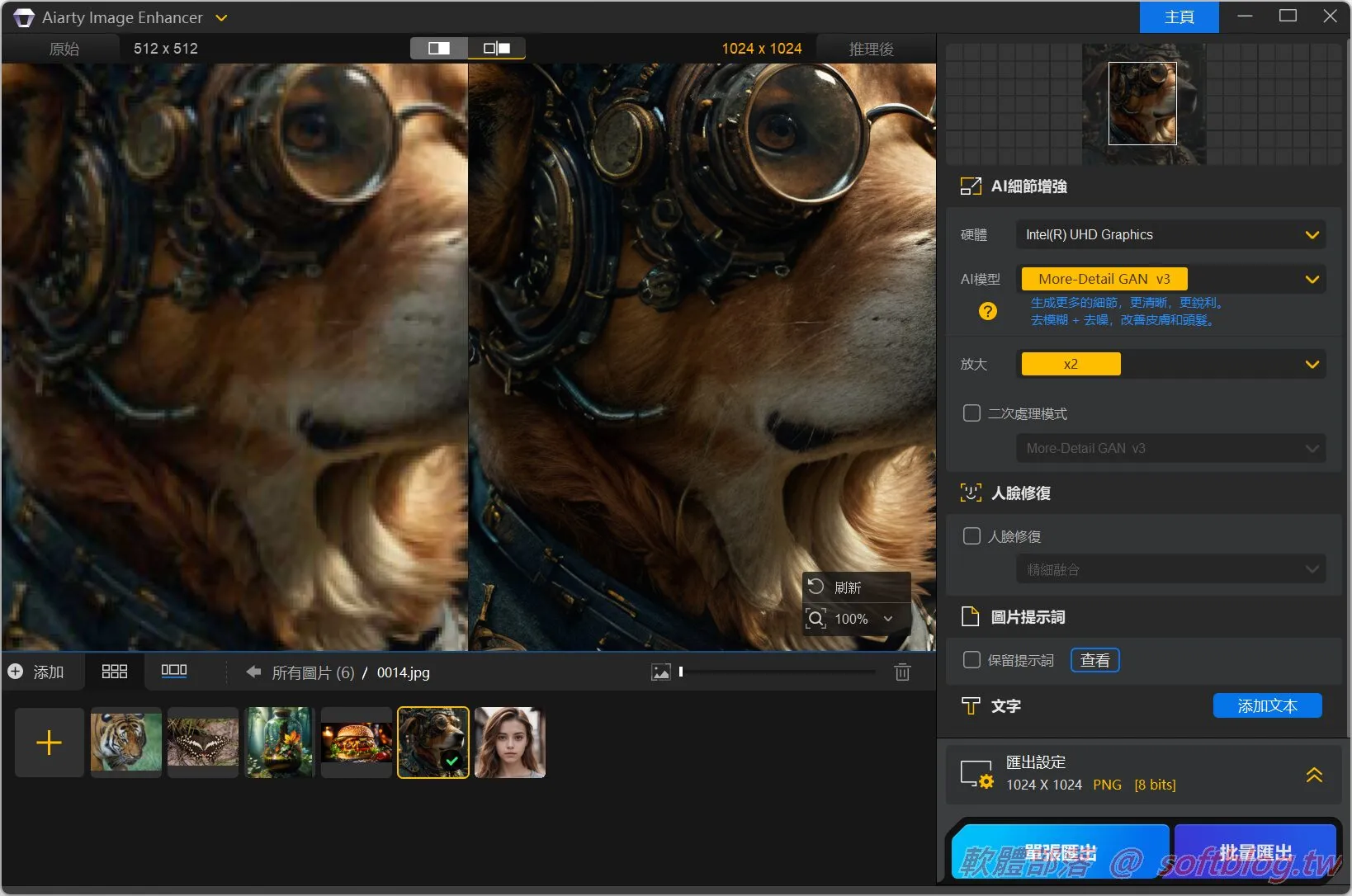This screenshot has width=1352, height=896.
Task: Click the 批量匯出 batch export button
Action: click(x=1255, y=852)
